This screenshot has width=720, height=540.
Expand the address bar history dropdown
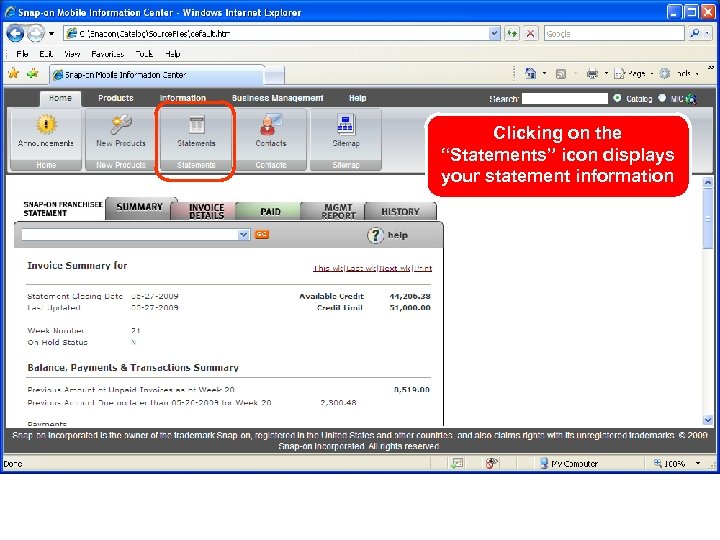(x=494, y=34)
